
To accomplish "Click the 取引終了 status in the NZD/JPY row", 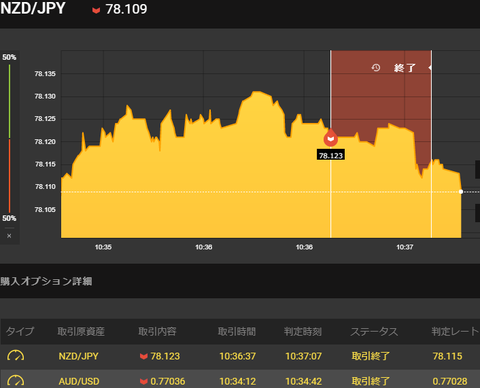I will pos(370,356).
